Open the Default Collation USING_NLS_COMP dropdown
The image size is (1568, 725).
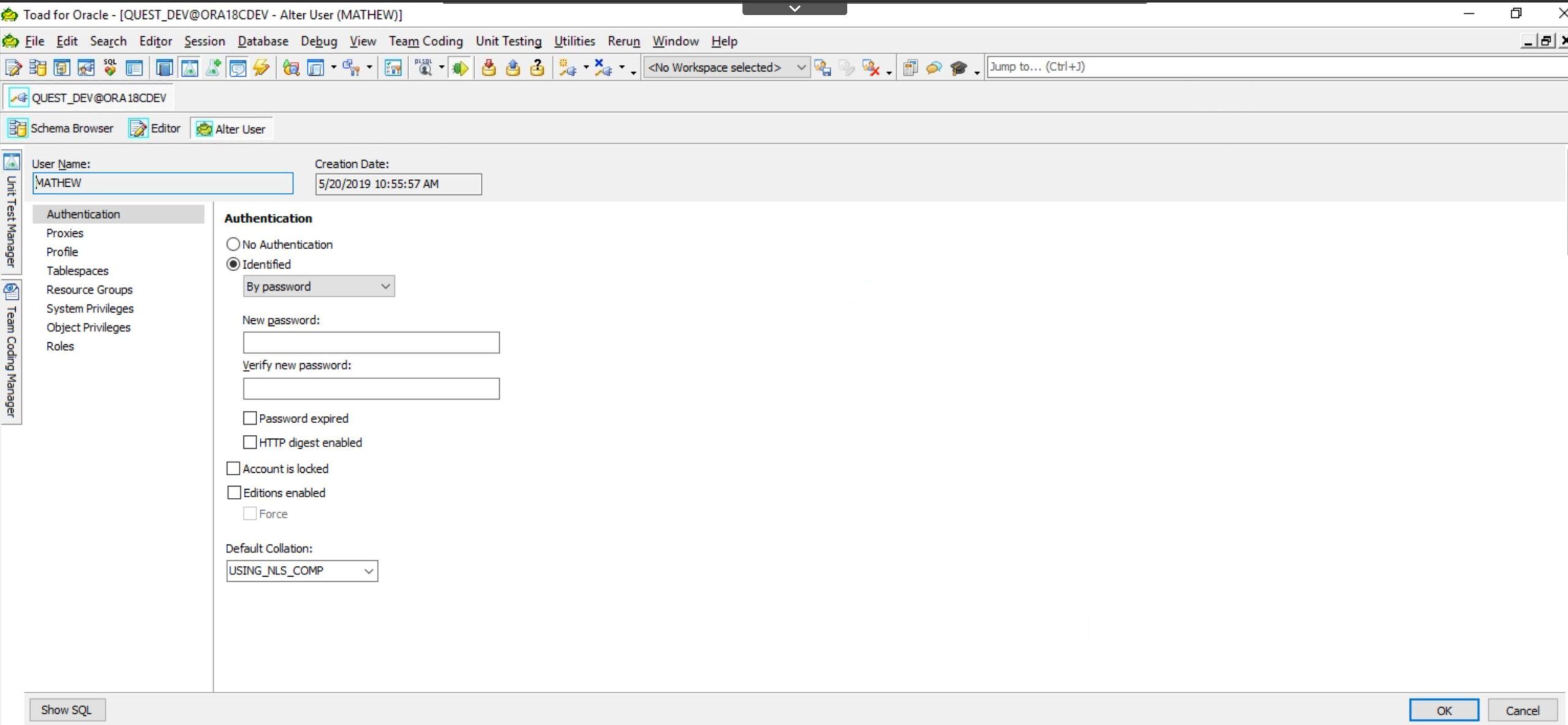pyautogui.click(x=302, y=571)
